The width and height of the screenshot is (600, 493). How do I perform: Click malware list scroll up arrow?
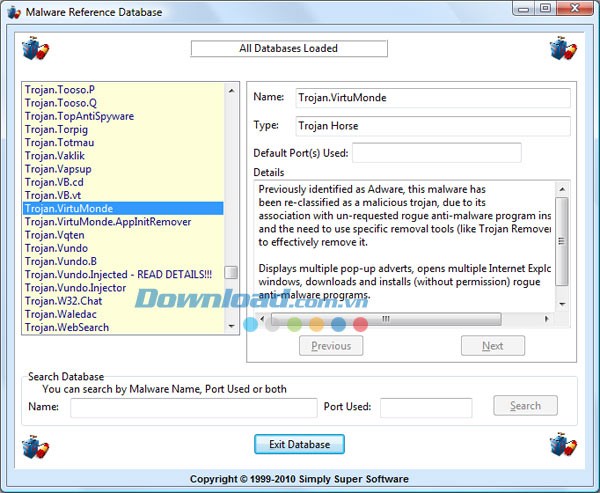pyautogui.click(x=231, y=91)
